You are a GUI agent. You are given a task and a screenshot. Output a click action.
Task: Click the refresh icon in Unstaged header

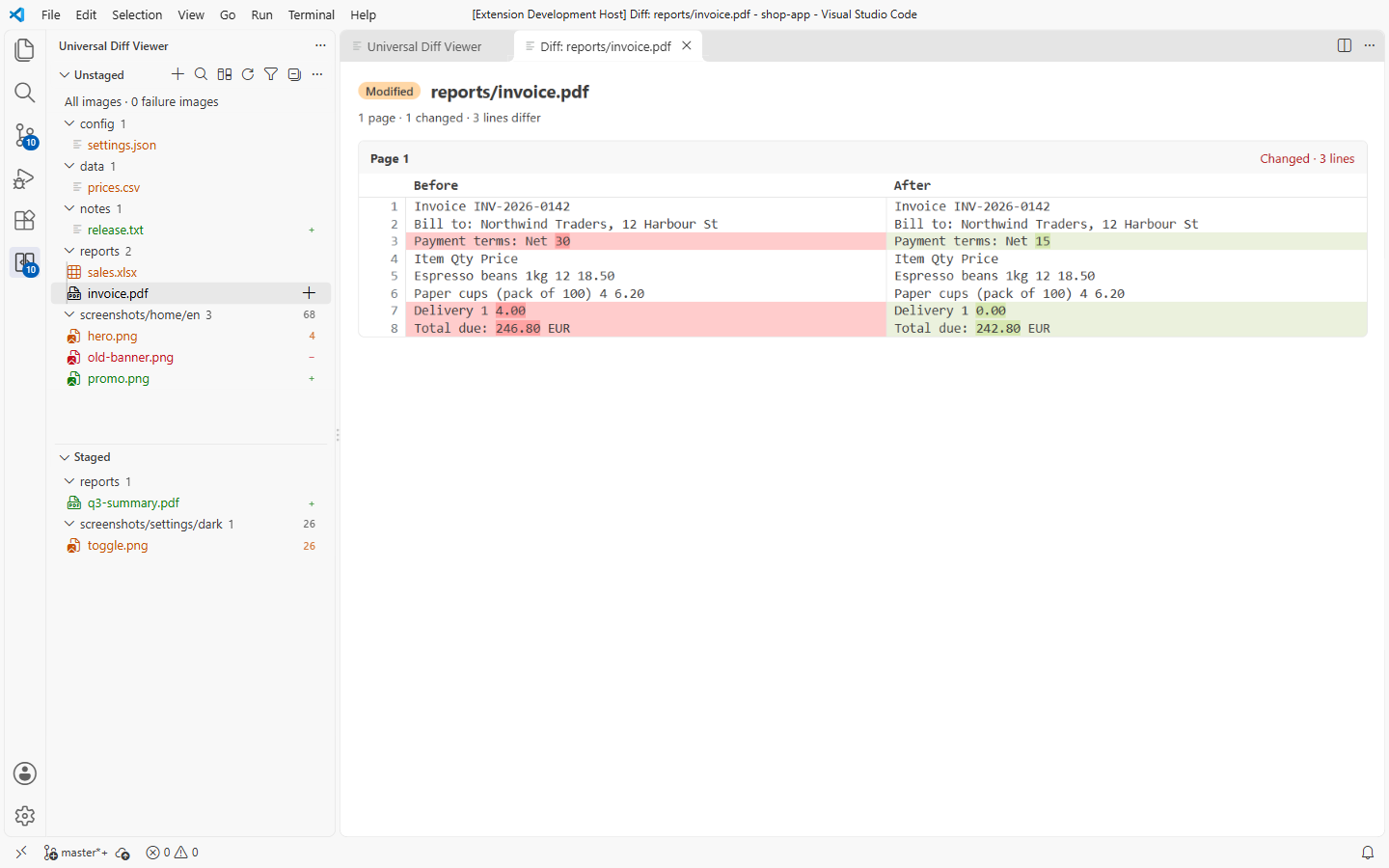pyautogui.click(x=248, y=74)
